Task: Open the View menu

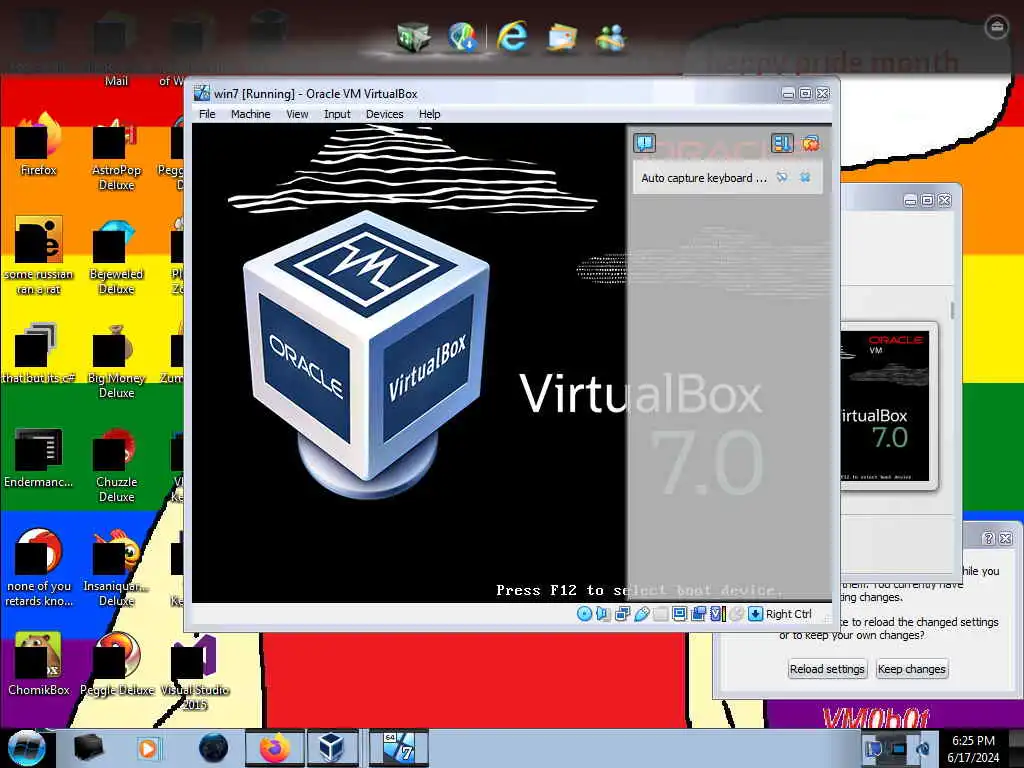Action: pos(296,114)
